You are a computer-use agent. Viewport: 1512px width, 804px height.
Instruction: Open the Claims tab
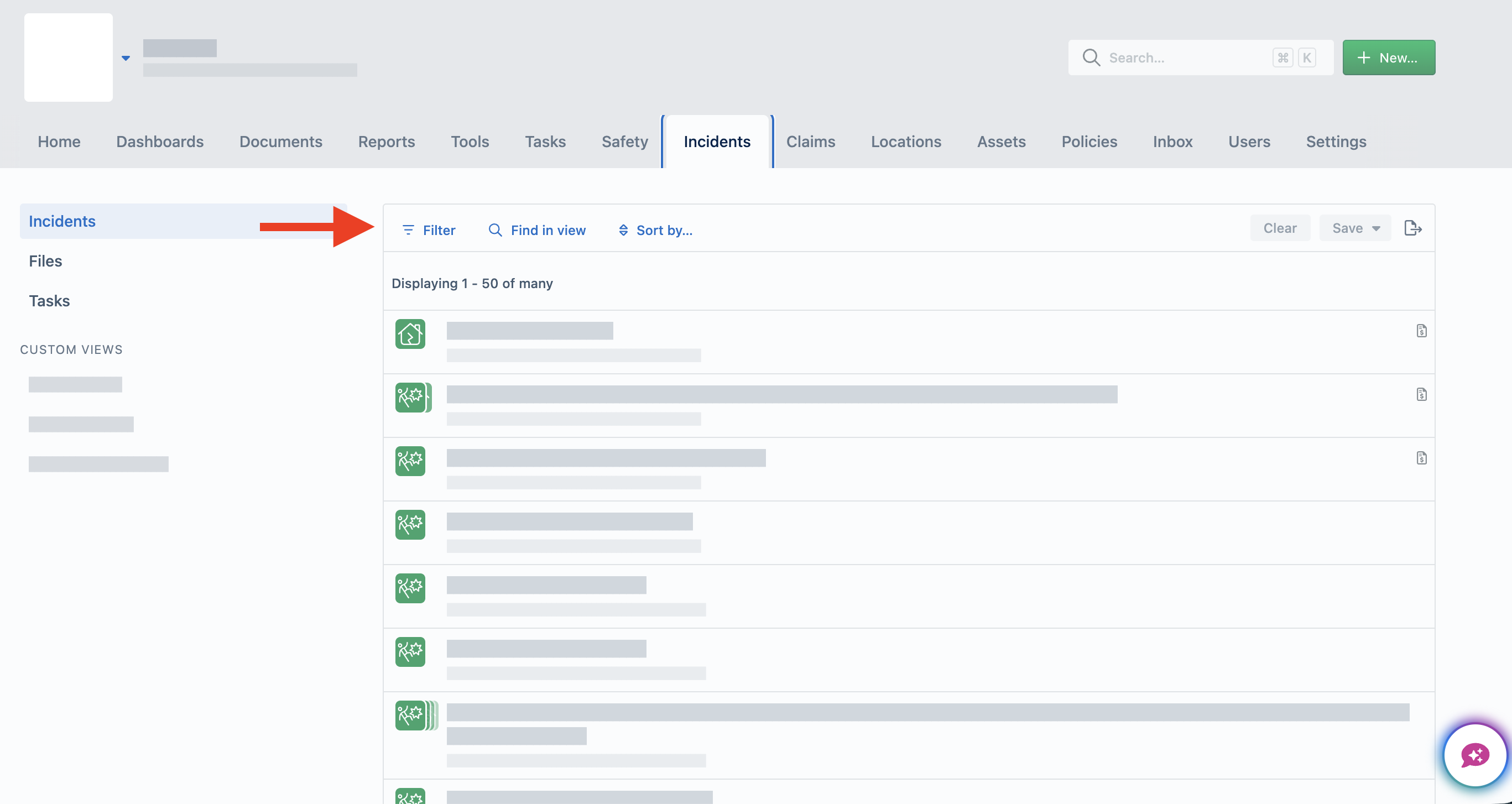(x=810, y=142)
